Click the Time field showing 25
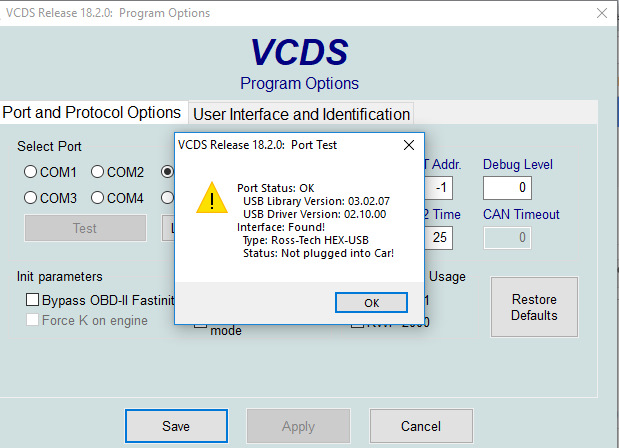 coord(441,237)
